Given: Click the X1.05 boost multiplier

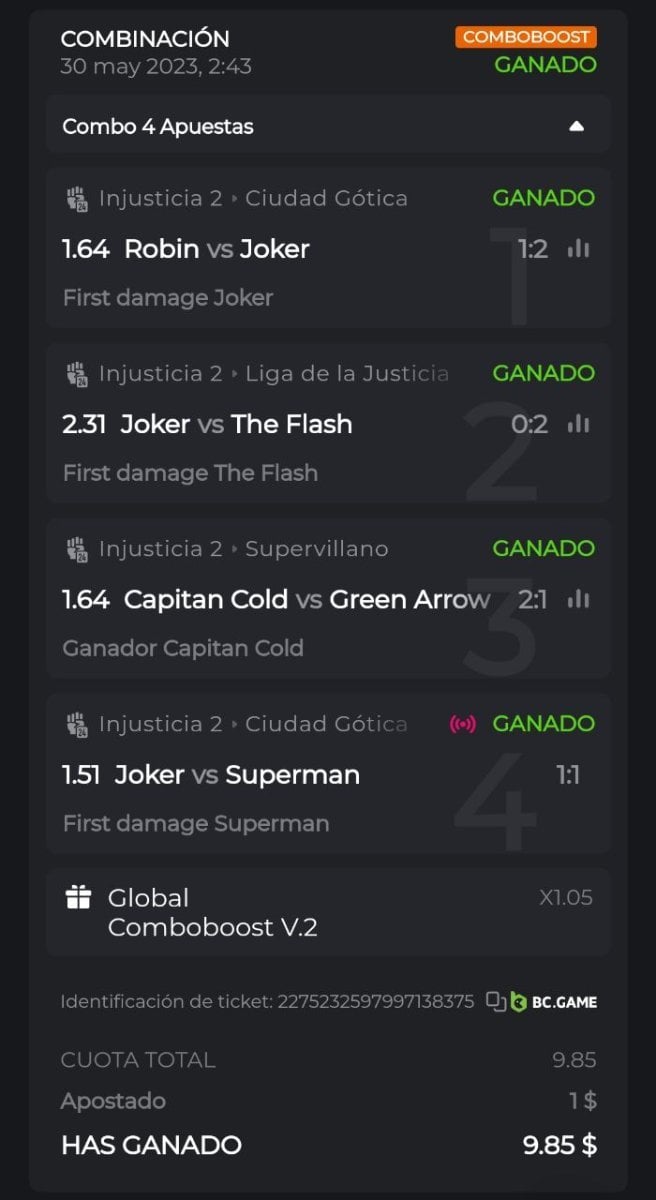Looking at the screenshot, I should (x=566, y=898).
